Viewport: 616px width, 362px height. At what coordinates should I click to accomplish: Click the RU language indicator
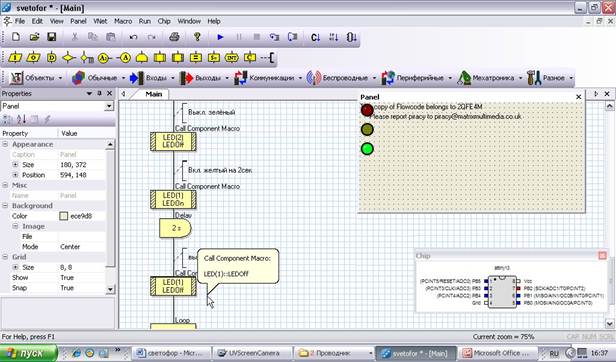(554, 353)
